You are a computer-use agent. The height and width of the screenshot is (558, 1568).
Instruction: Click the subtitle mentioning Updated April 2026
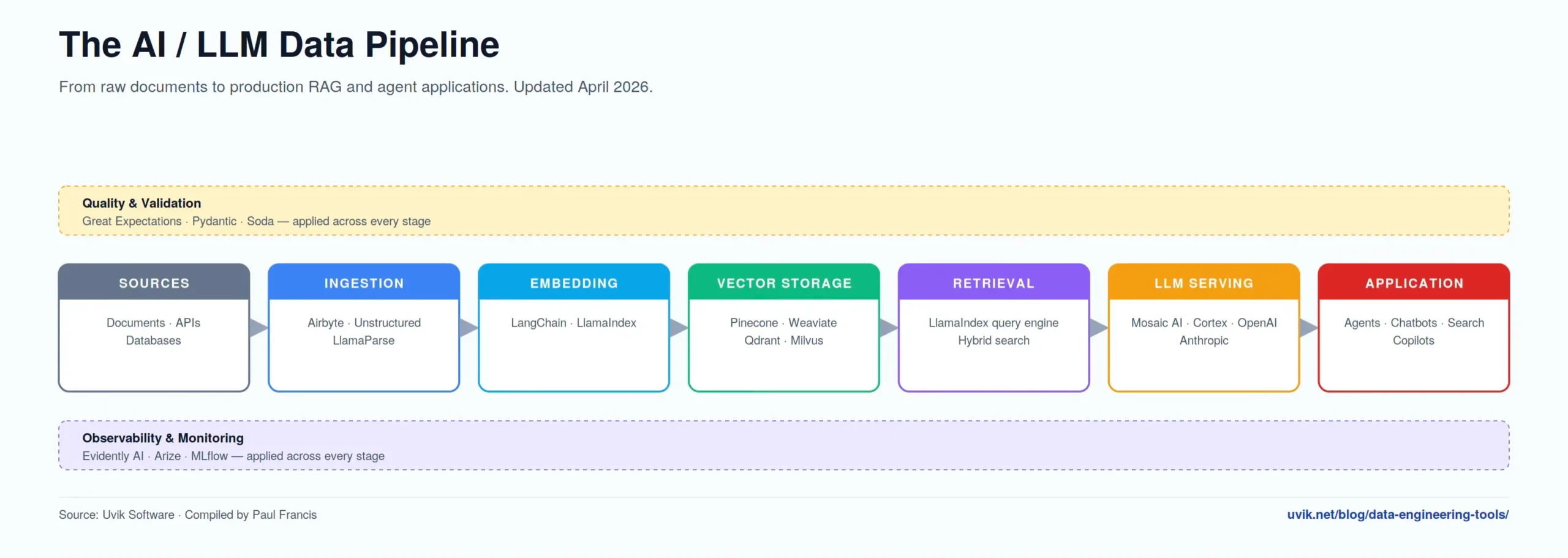[356, 87]
